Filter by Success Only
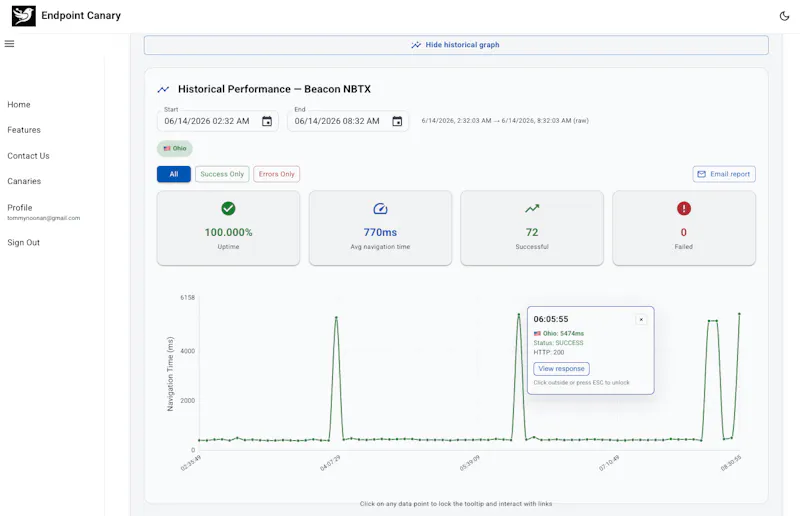Image resolution: width=800 pixels, height=516 pixels. coord(222,174)
